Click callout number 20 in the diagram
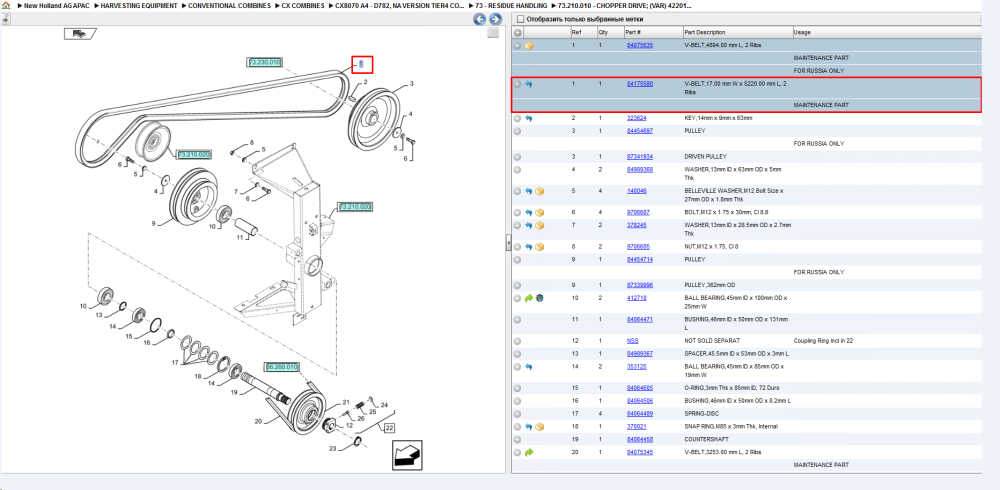1000x490 pixels. [x=258, y=421]
